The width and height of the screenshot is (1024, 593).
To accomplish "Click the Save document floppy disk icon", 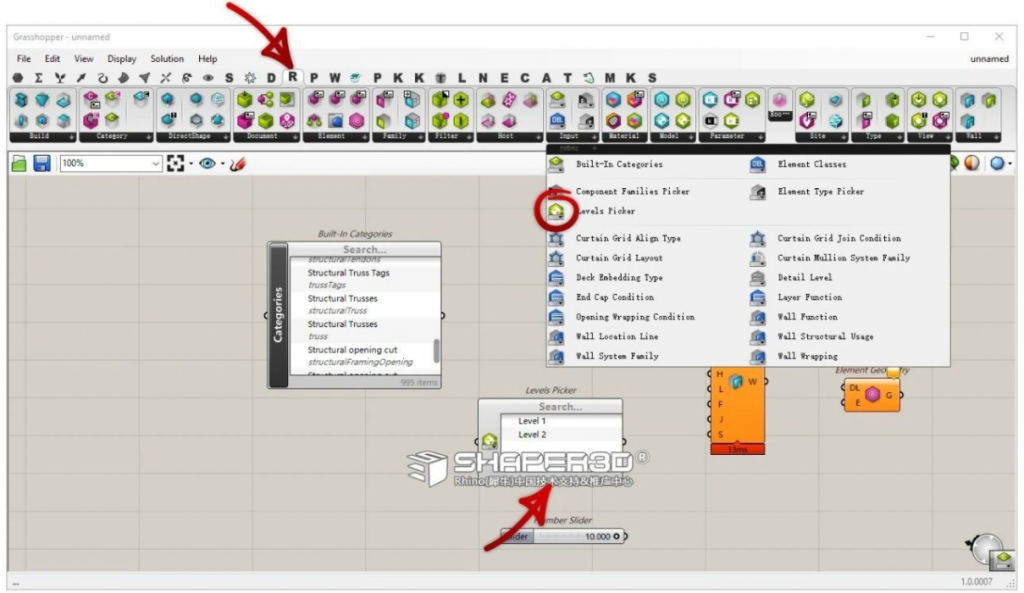I will pyautogui.click(x=42, y=163).
